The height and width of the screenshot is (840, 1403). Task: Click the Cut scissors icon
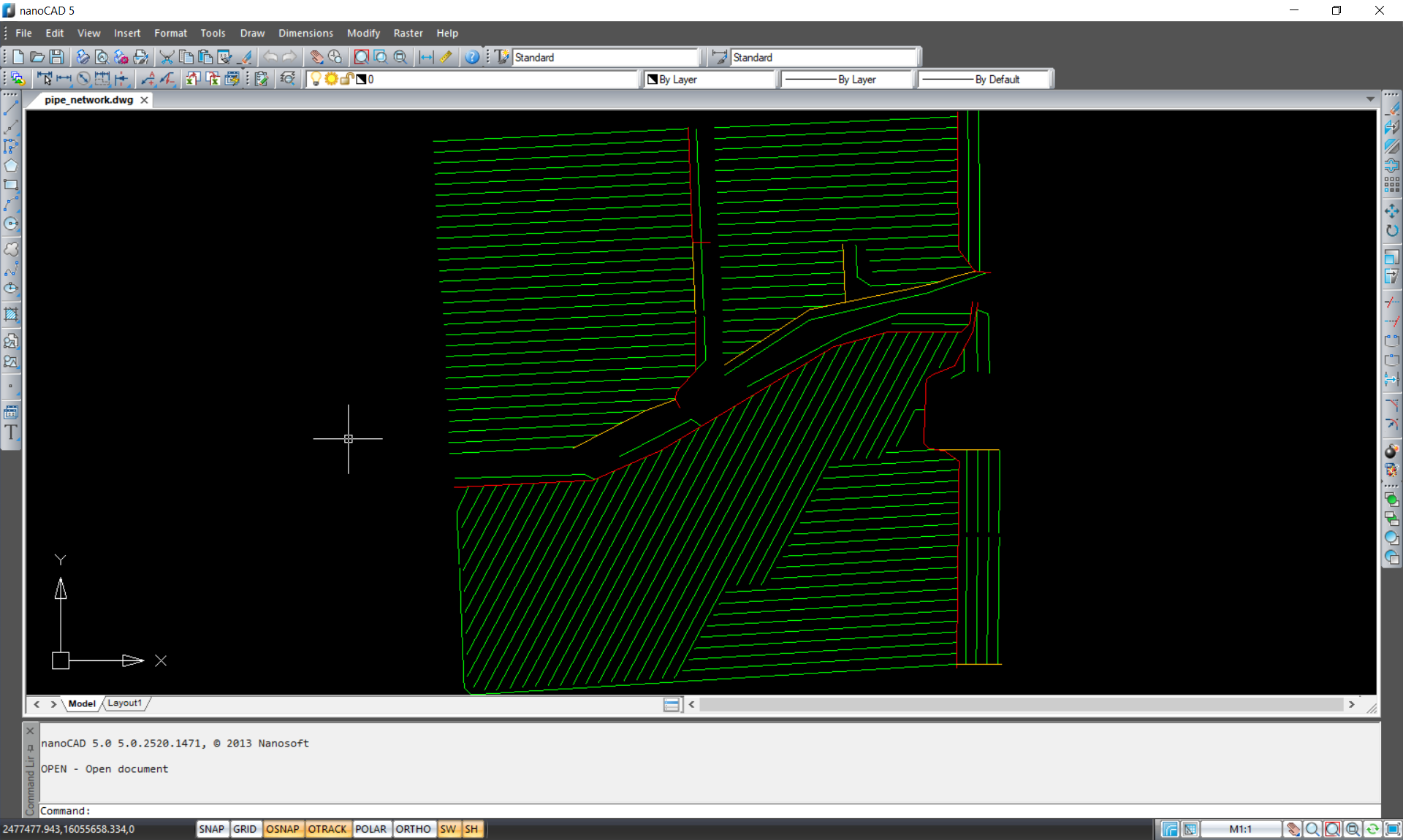click(167, 57)
